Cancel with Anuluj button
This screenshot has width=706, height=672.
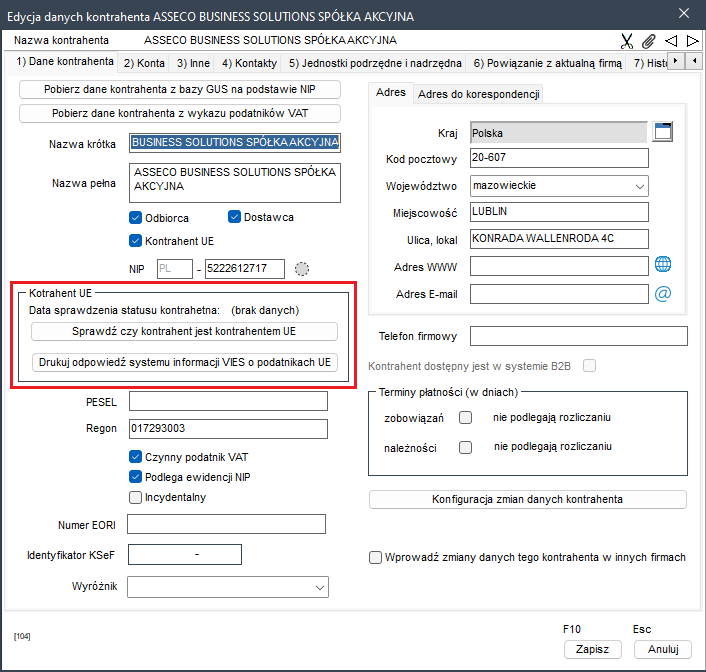tap(663, 649)
